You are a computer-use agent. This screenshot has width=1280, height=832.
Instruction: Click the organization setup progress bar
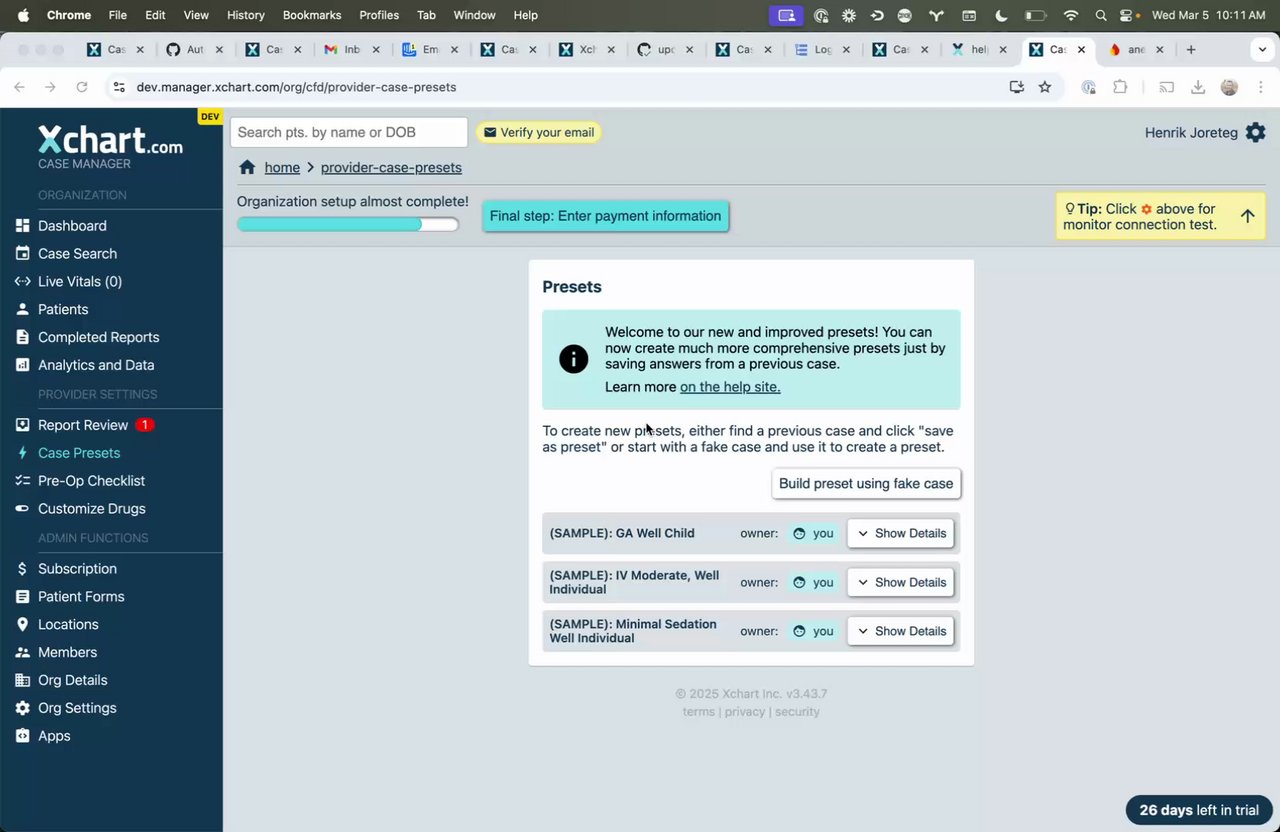coord(348,224)
